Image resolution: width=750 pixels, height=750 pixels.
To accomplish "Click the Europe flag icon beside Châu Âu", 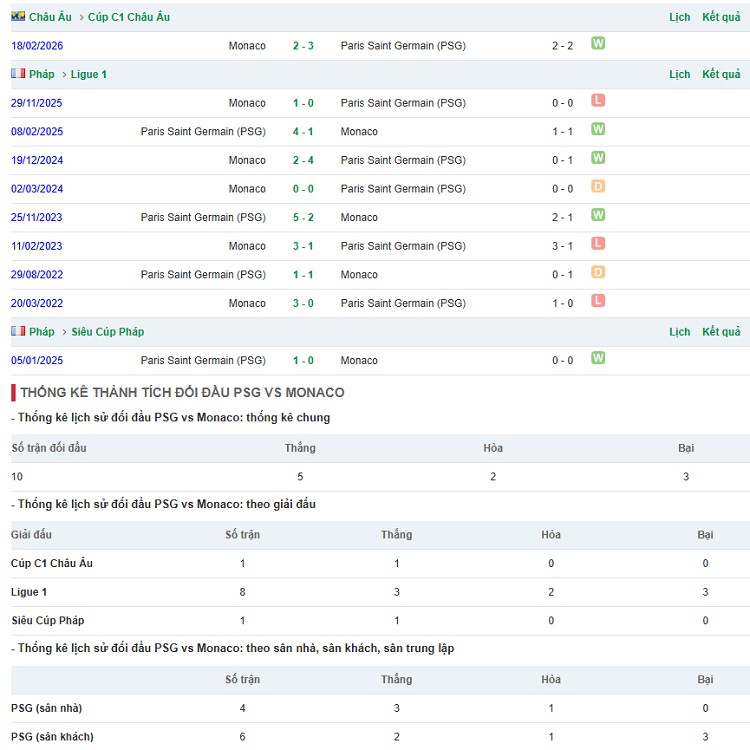I will 18,17.
